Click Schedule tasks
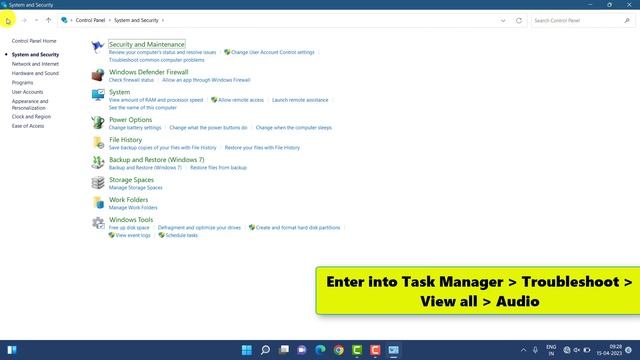The width and height of the screenshot is (640, 360). click(181, 236)
